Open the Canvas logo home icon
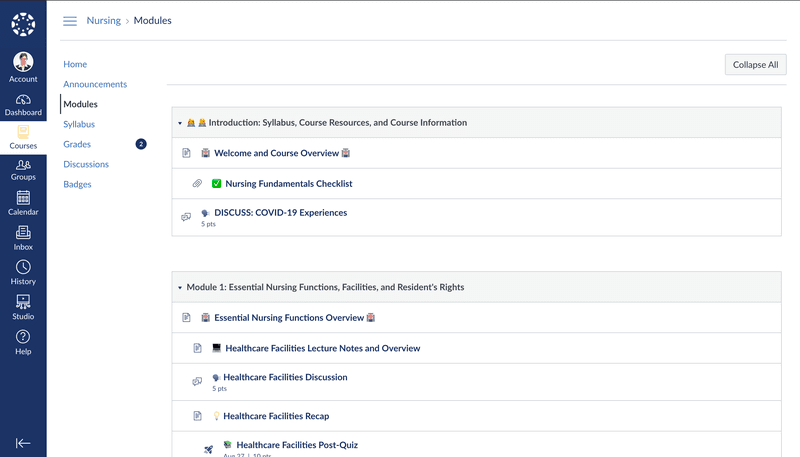This screenshot has width=800, height=457. click(23, 24)
